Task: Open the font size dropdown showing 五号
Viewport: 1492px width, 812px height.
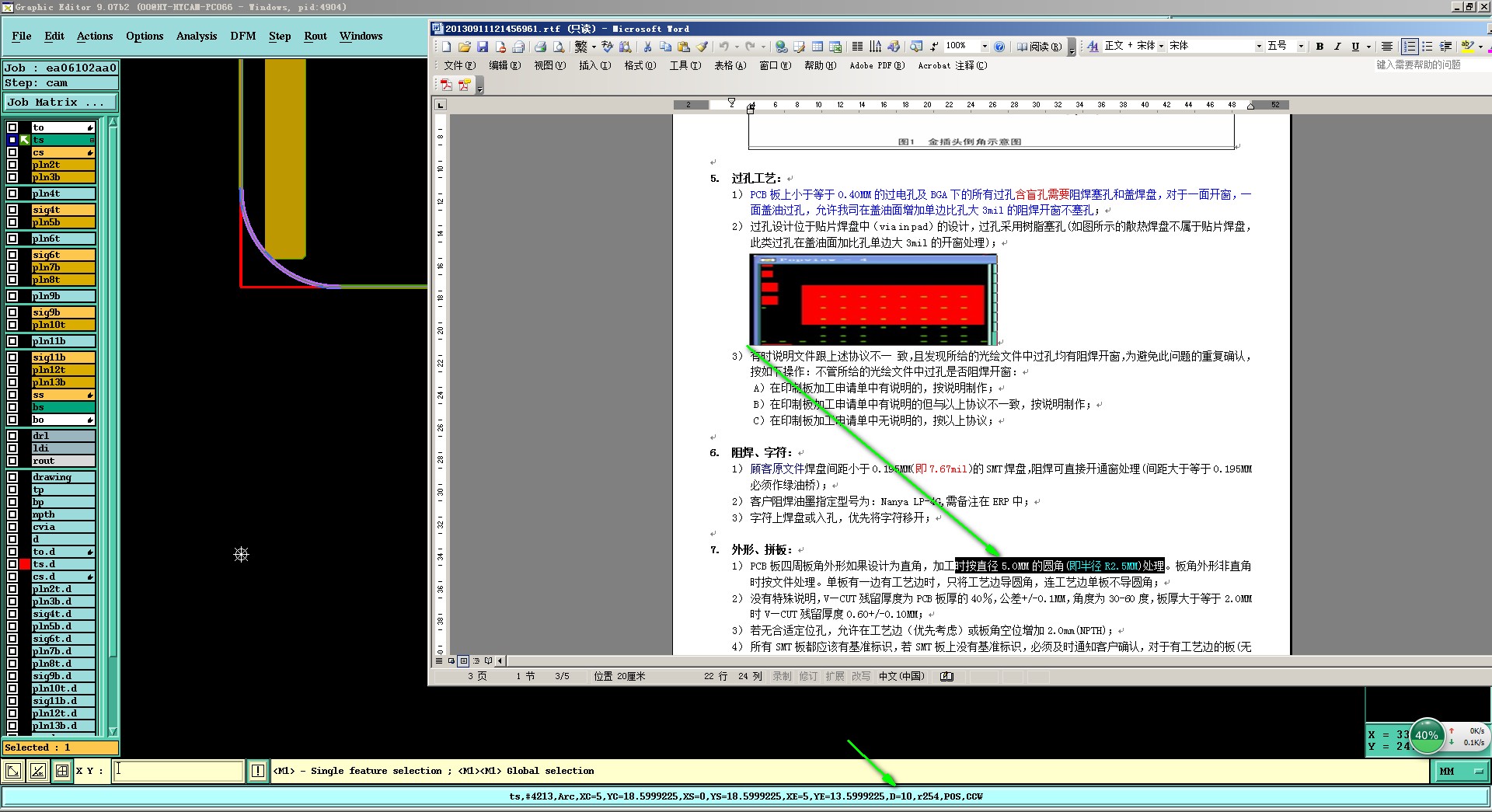Action: pyautogui.click(x=1301, y=47)
